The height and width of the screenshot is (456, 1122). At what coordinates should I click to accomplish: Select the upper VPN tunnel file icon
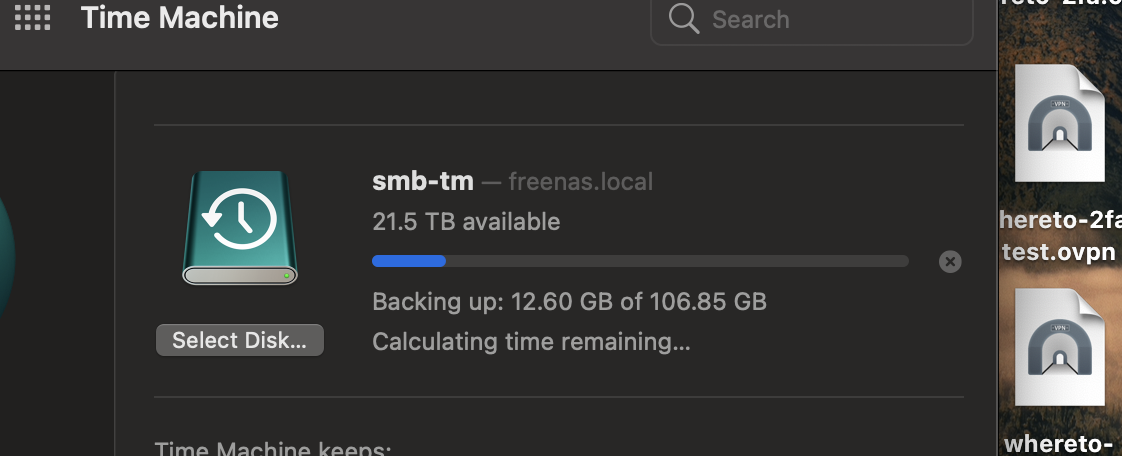click(x=1060, y=123)
